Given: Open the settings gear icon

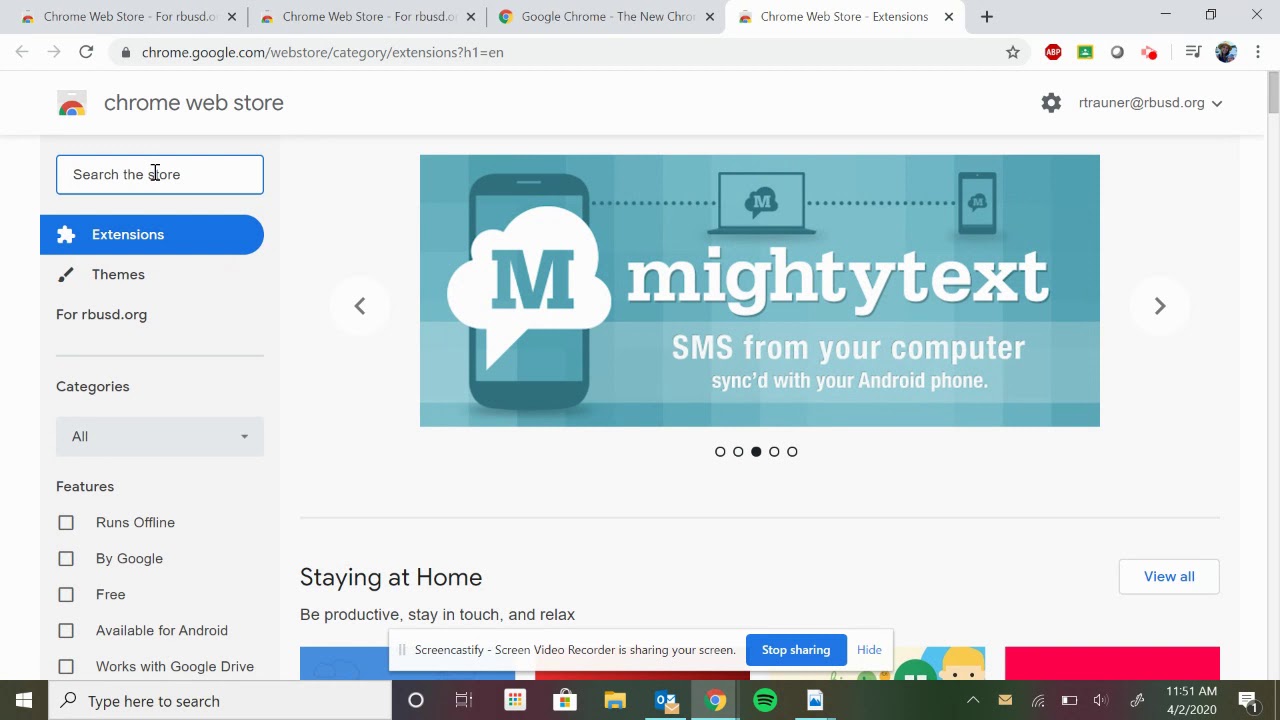Looking at the screenshot, I should 1051,103.
